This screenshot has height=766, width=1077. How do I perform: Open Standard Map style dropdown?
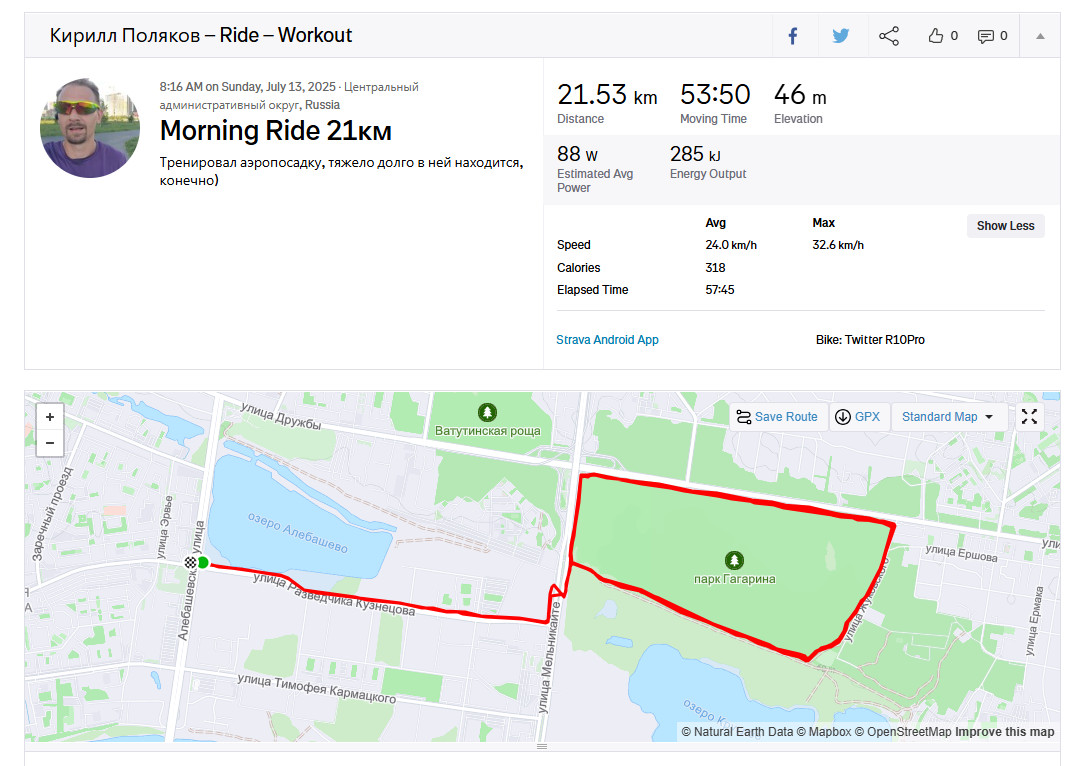(x=948, y=417)
